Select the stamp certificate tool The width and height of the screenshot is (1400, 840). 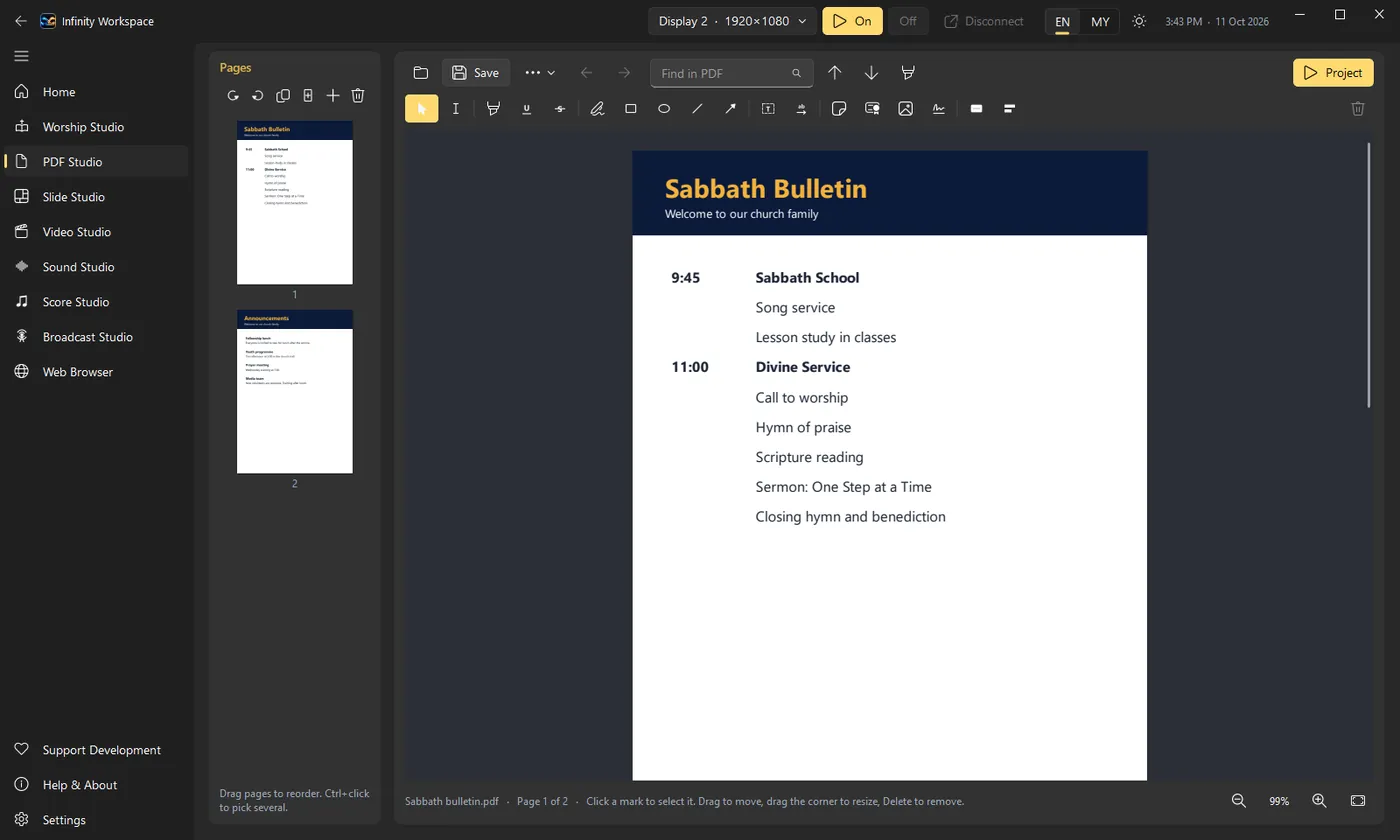click(x=873, y=109)
